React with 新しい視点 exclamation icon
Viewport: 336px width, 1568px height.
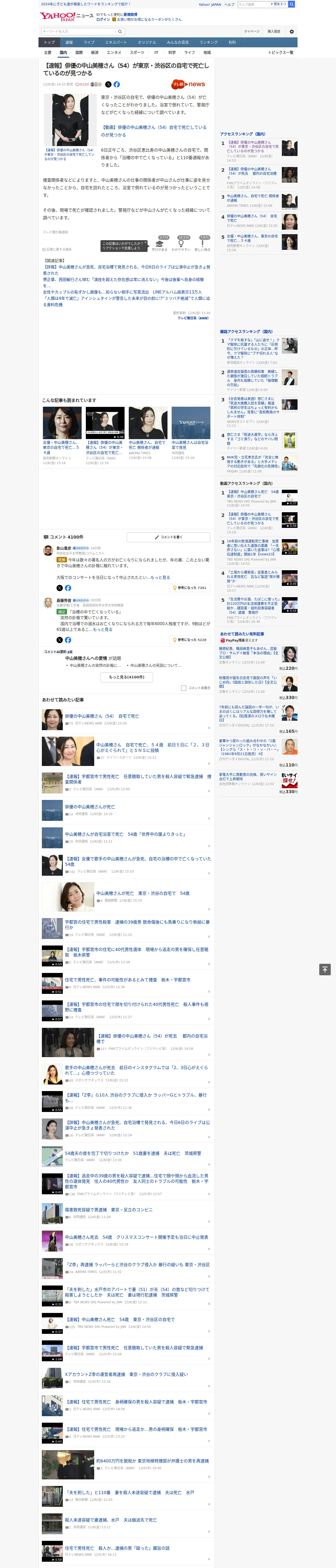[203, 244]
